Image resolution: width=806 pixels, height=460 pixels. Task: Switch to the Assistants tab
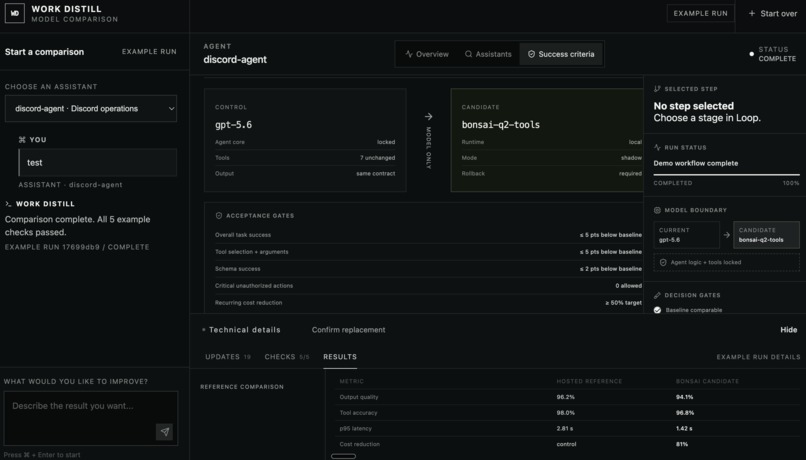click(x=488, y=54)
